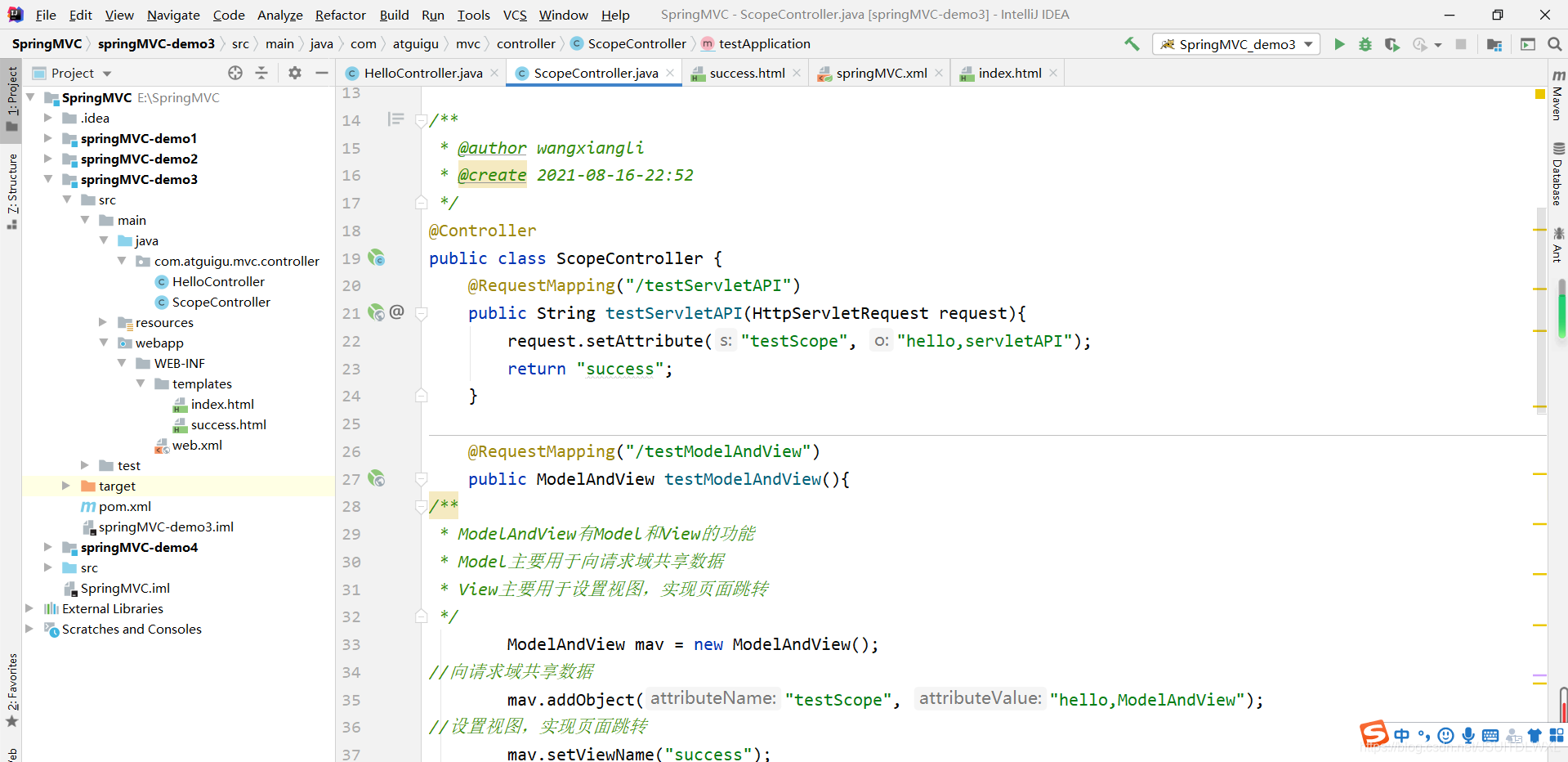Close the ScopeController.java tab

click(x=670, y=73)
